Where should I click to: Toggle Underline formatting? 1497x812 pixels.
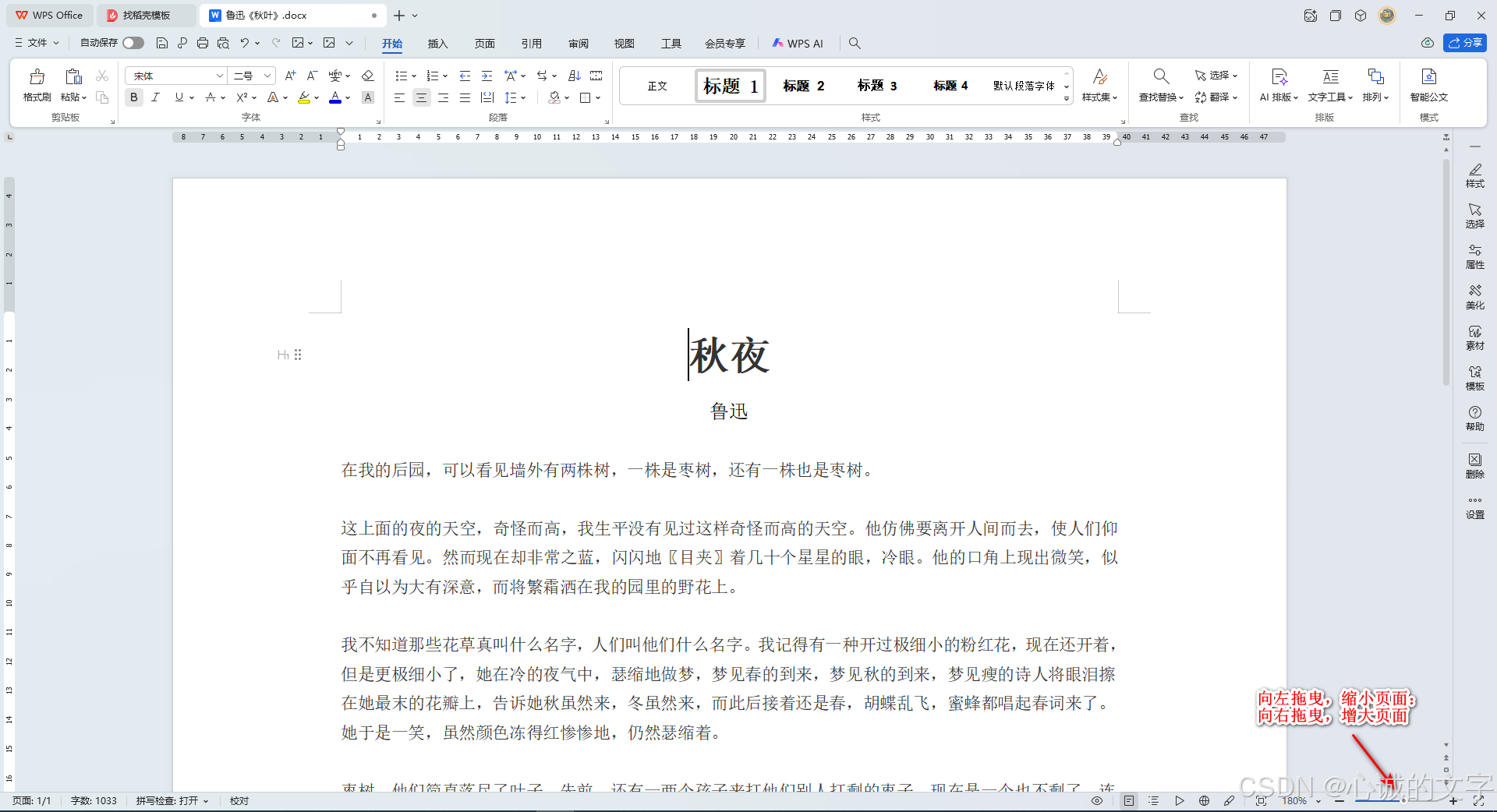[x=179, y=97]
